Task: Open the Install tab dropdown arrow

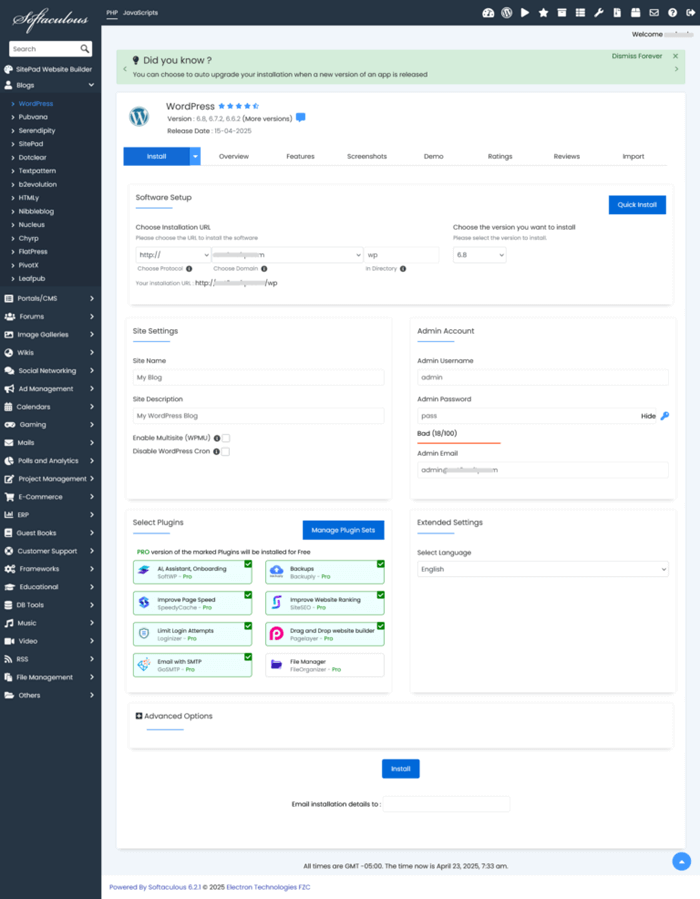Action: coord(195,157)
